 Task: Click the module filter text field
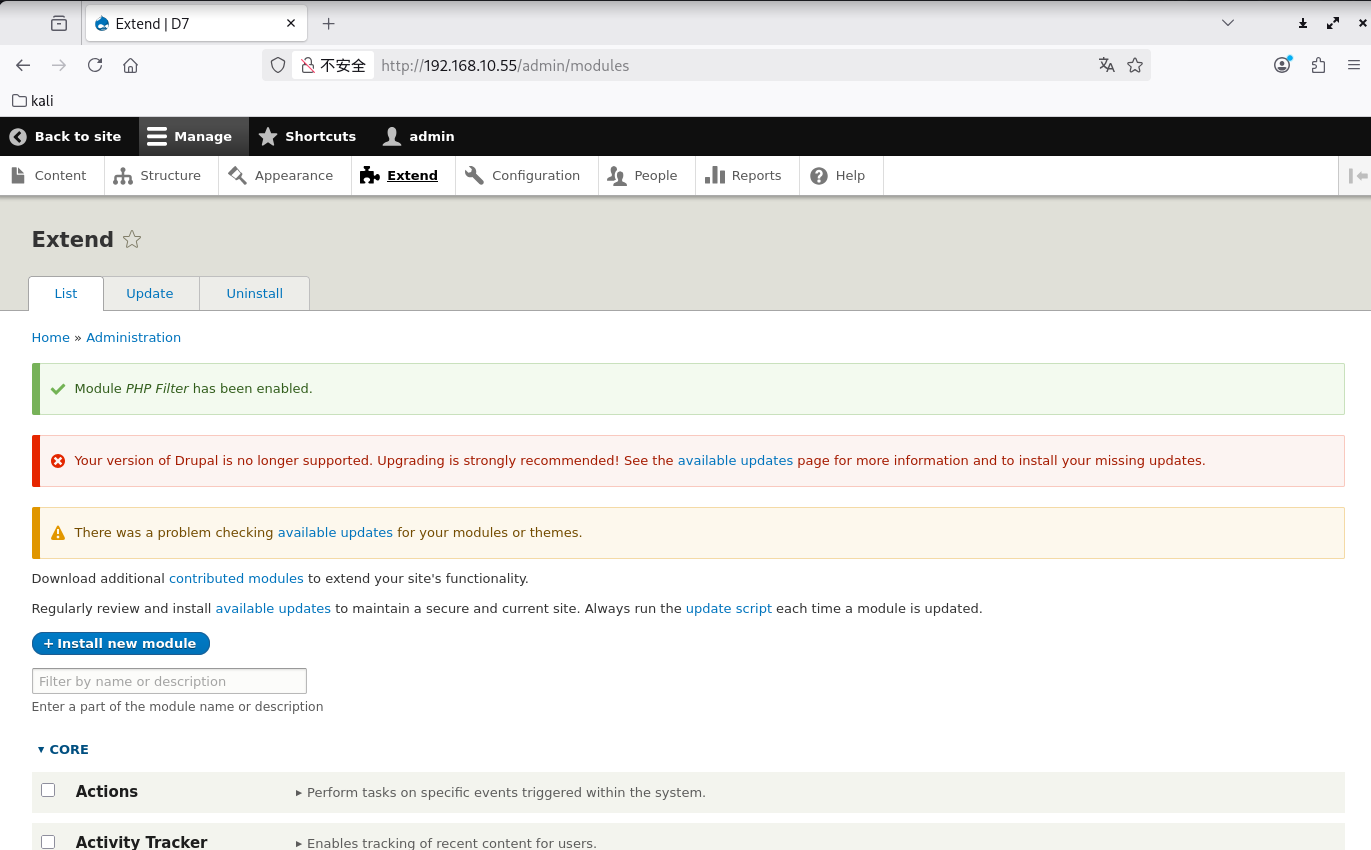pyautogui.click(x=169, y=681)
